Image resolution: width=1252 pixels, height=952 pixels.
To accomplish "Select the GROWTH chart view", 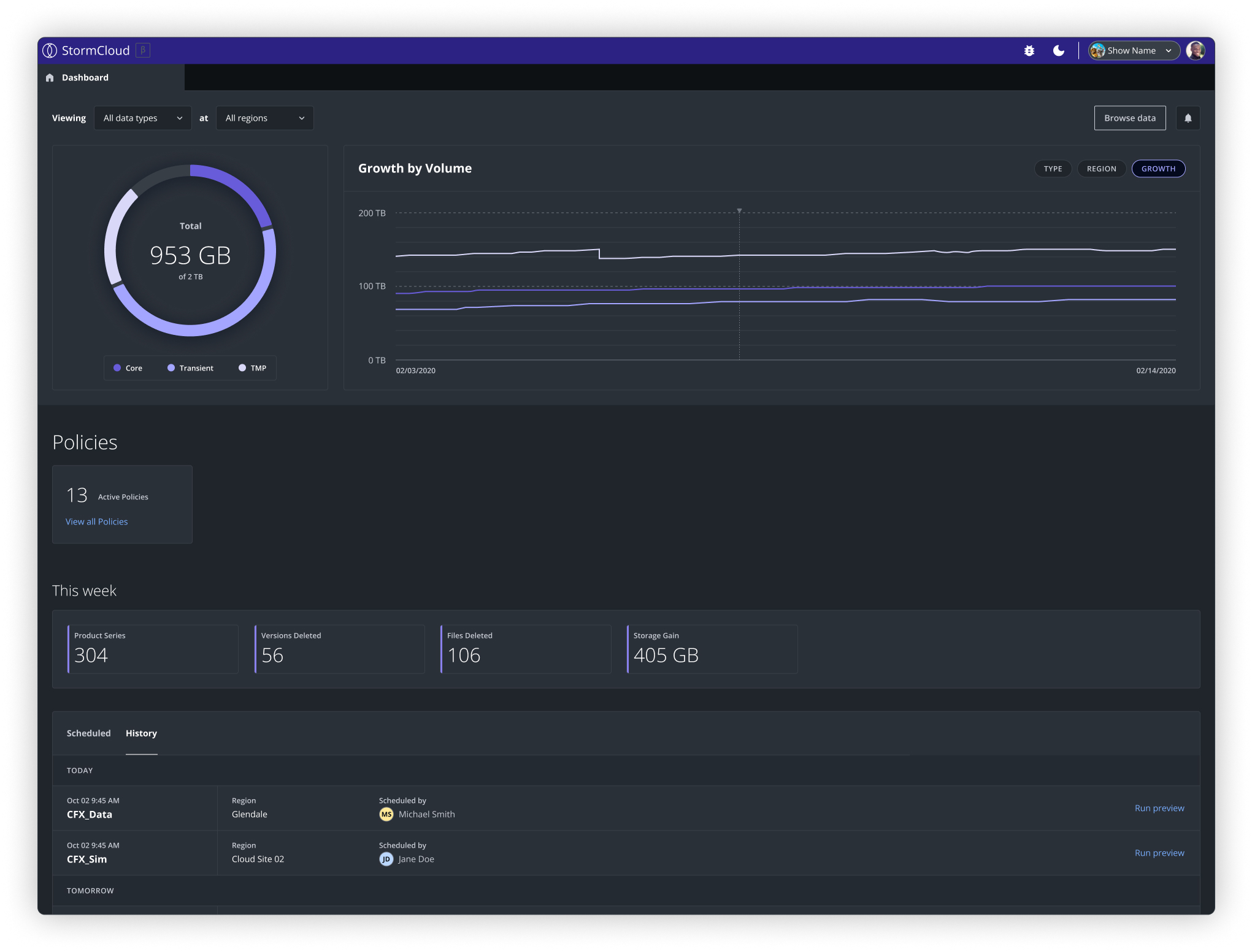I will 1158,169.
